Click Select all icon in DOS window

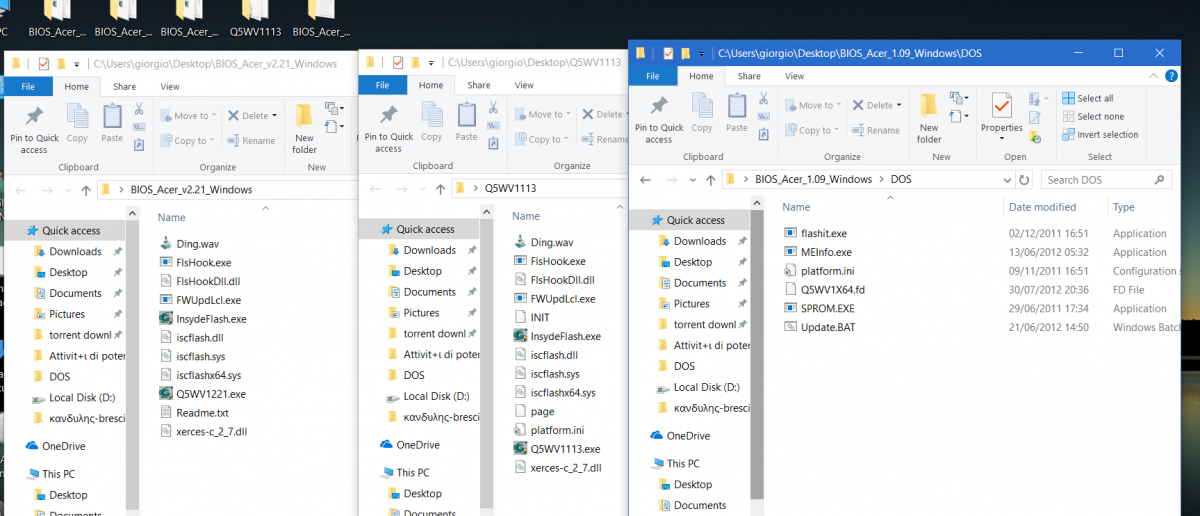point(1068,98)
